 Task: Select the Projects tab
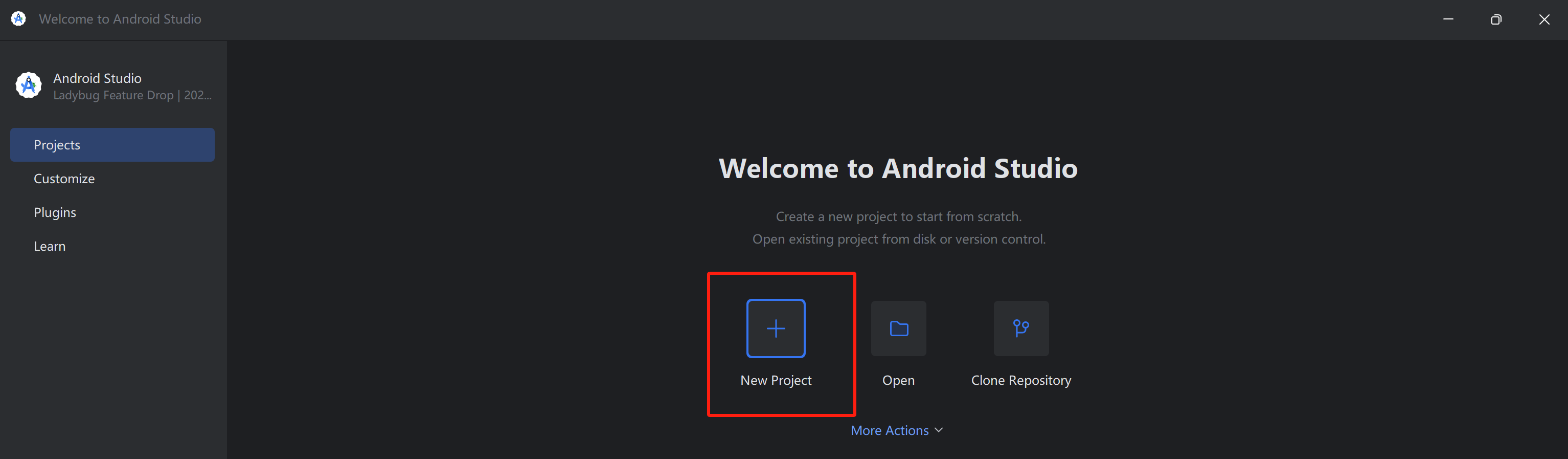[x=112, y=145]
